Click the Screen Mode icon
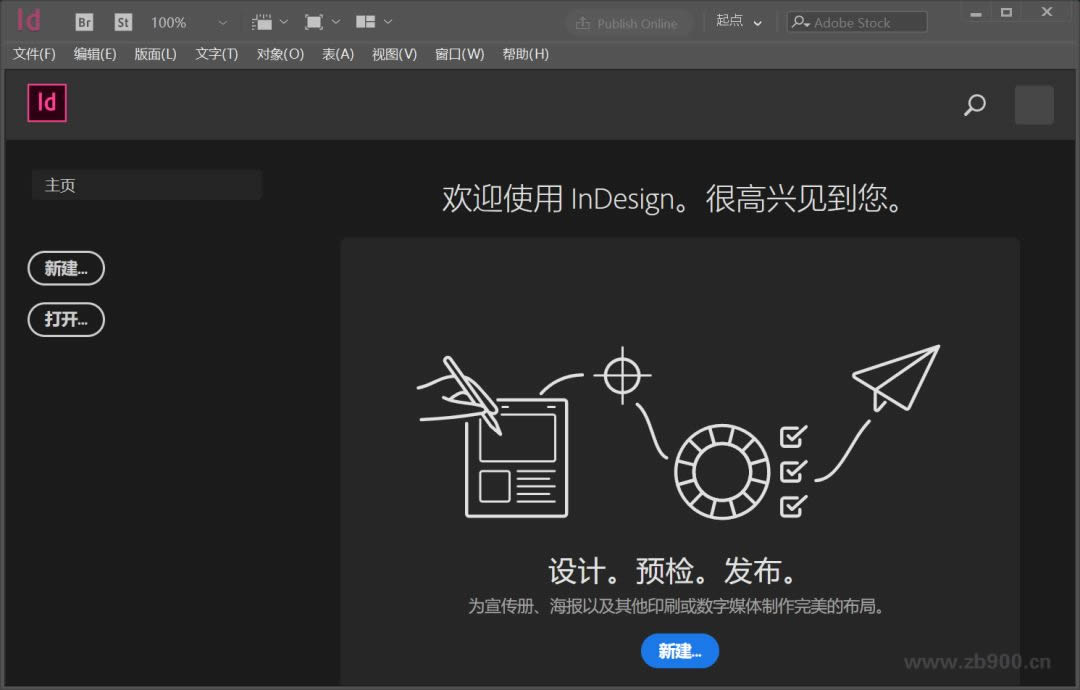 [x=314, y=22]
